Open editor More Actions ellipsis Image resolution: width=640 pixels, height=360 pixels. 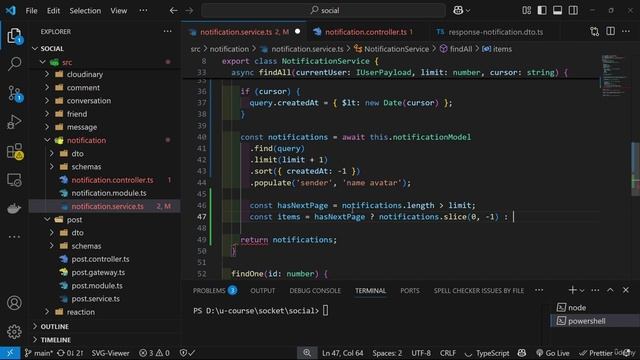[x=626, y=32]
